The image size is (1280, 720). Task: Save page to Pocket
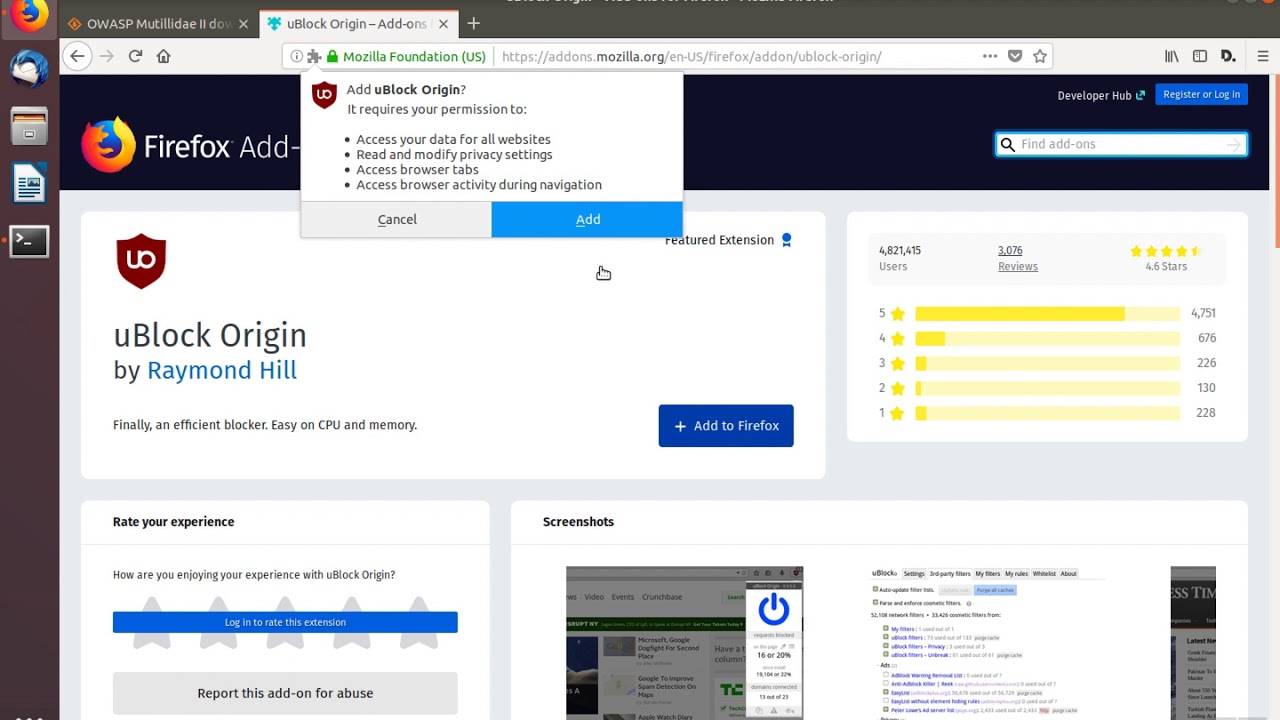tap(1015, 56)
